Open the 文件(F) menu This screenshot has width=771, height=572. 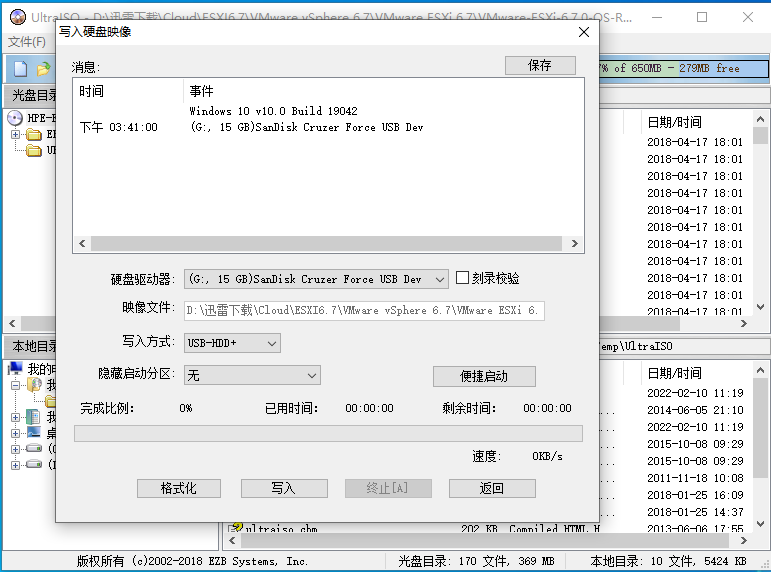[x=27, y=42]
